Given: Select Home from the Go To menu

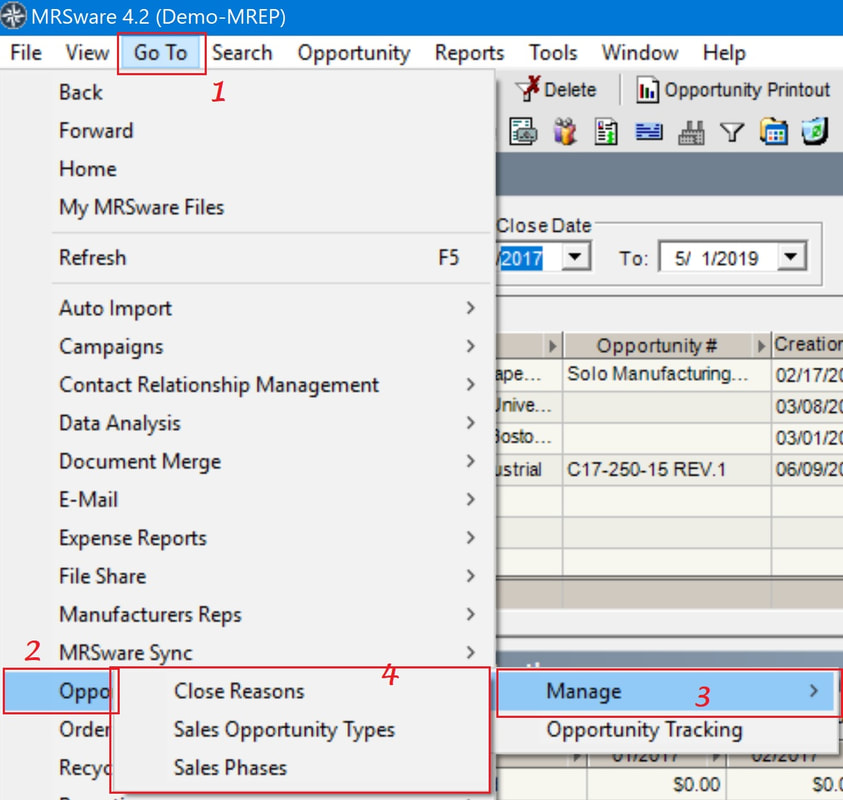Looking at the screenshot, I should point(247,169).
